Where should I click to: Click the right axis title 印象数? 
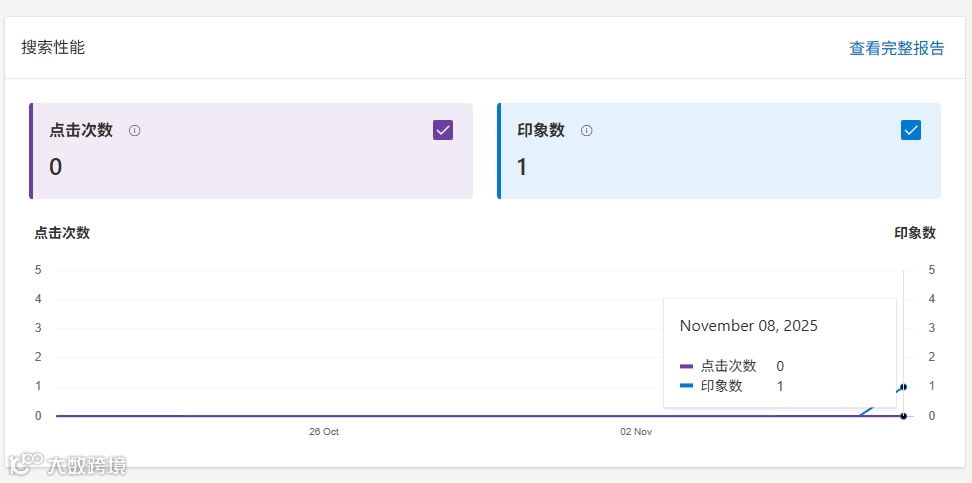[915, 233]
